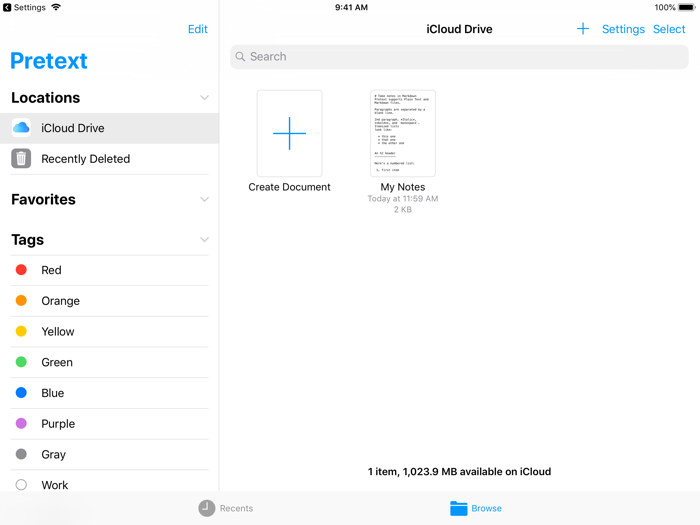Expand the Favorites section chevron
This screenshot has width=700, height=525.
(x=204, y=200)
